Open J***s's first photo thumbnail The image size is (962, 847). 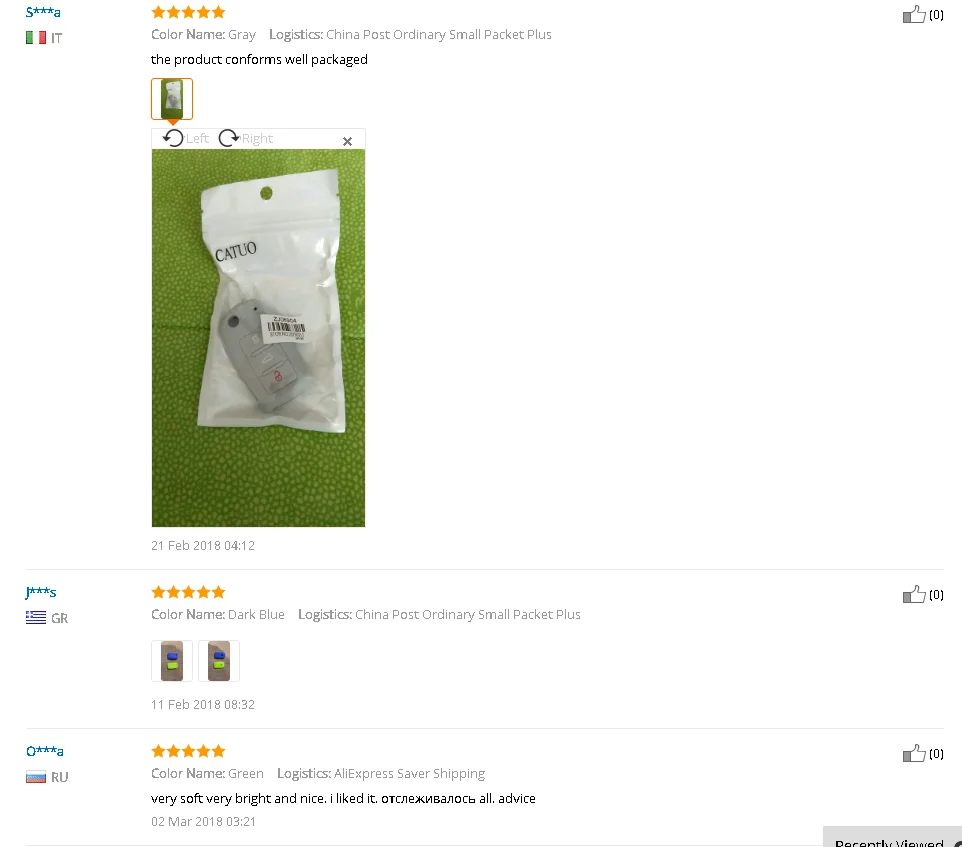point(172,661)
